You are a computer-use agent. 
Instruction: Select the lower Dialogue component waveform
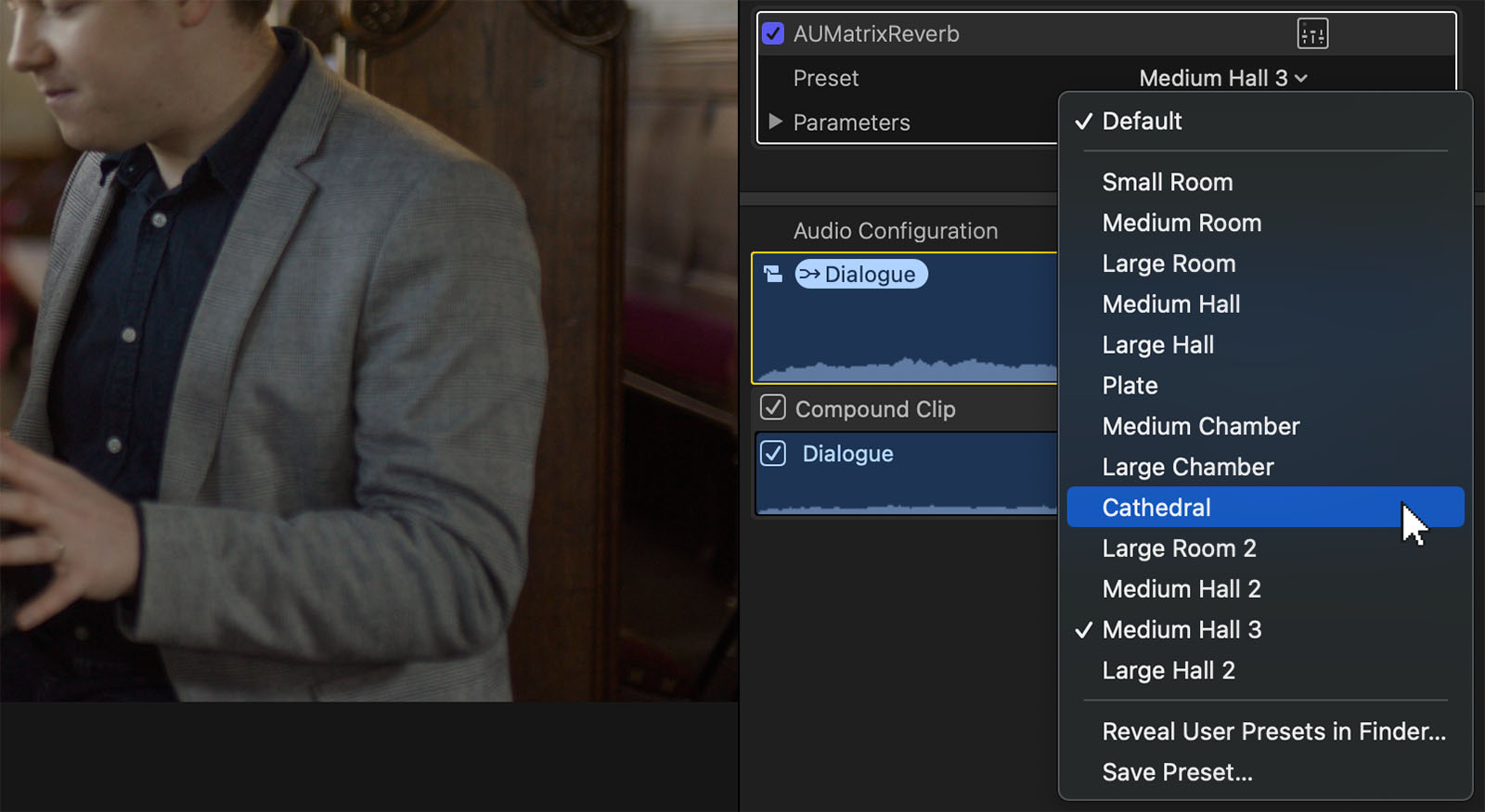pyautogui.click(x=907, y=474)
